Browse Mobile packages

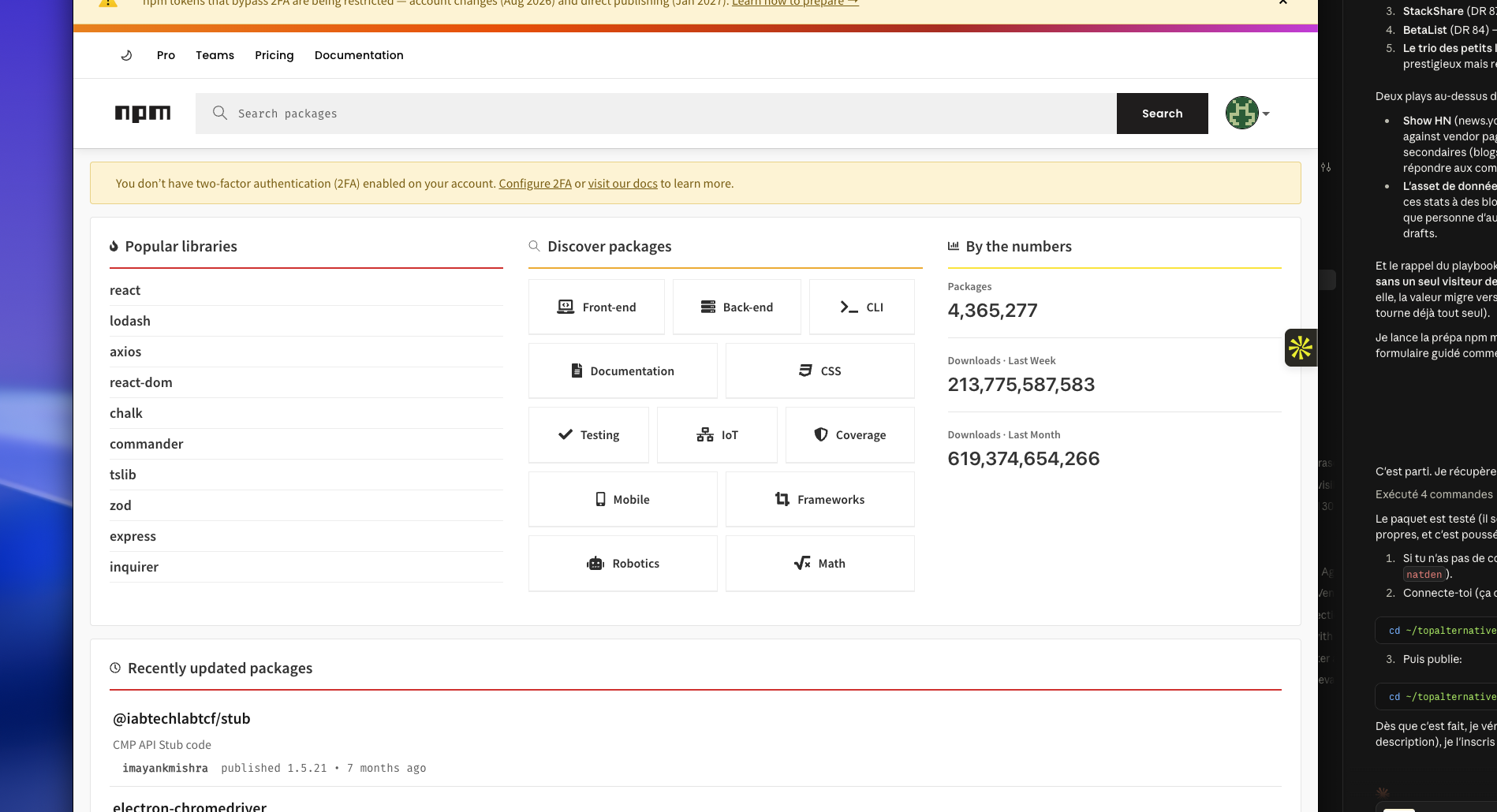click(623, 499)
